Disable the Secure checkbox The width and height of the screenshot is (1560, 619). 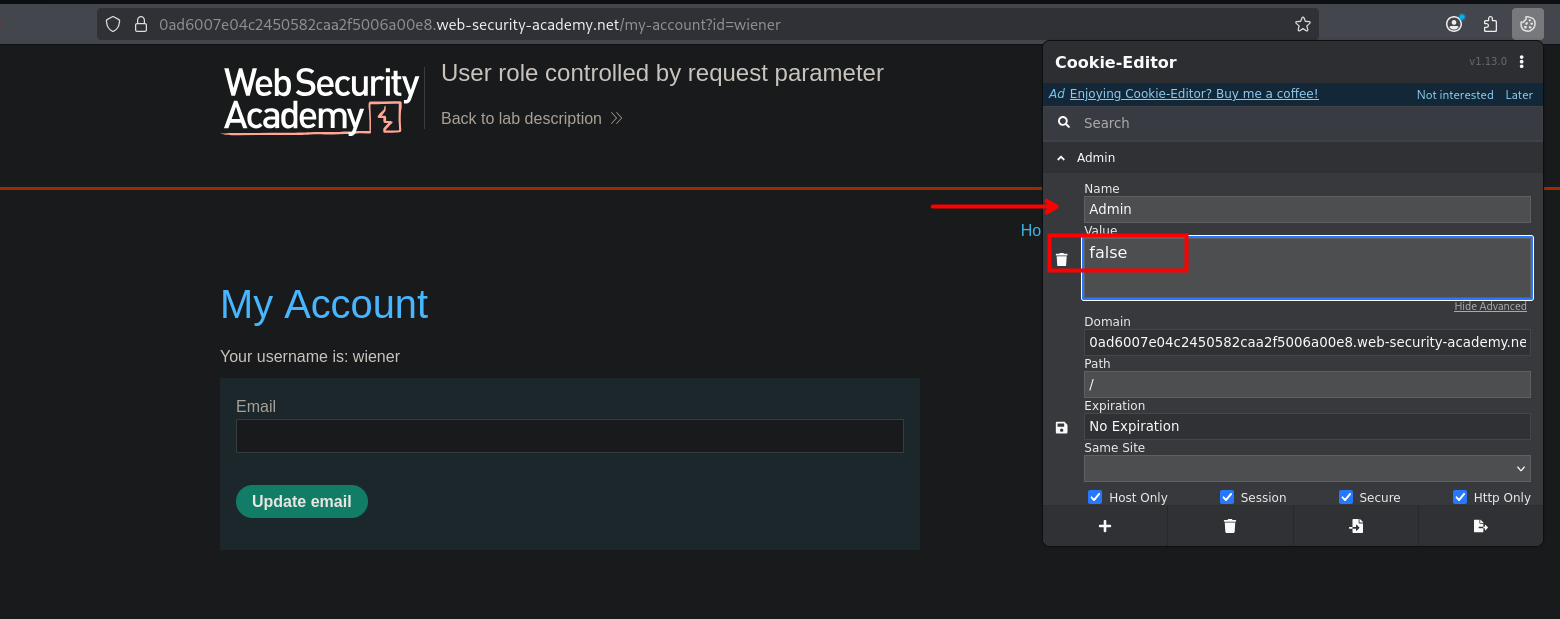click(1346, 497)
